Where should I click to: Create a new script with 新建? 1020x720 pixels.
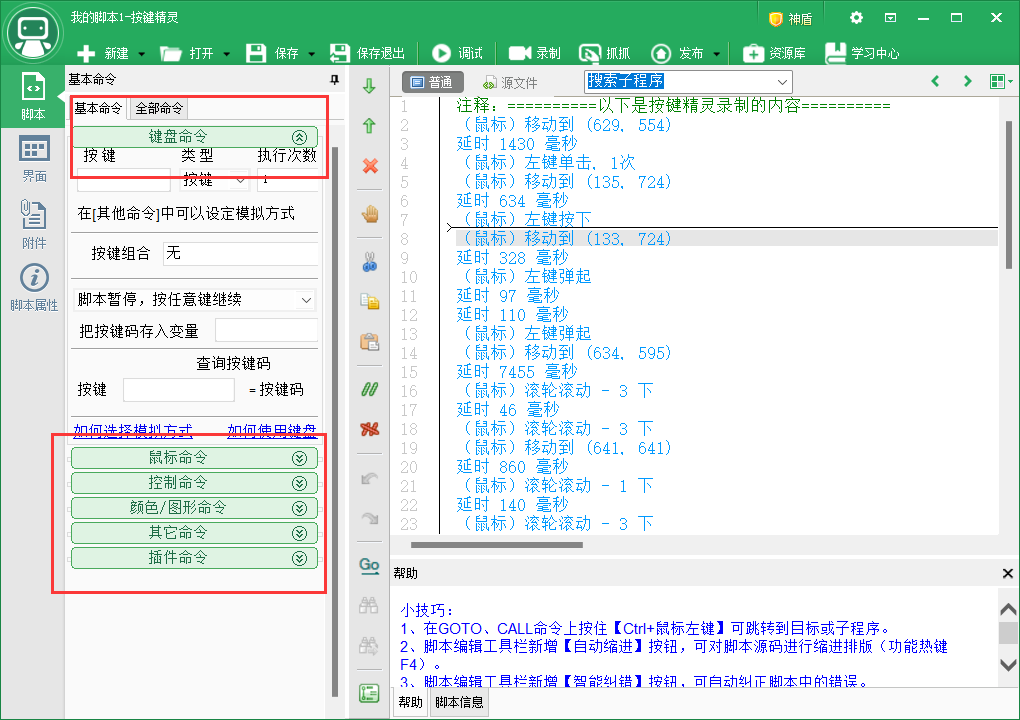(102, 53)
